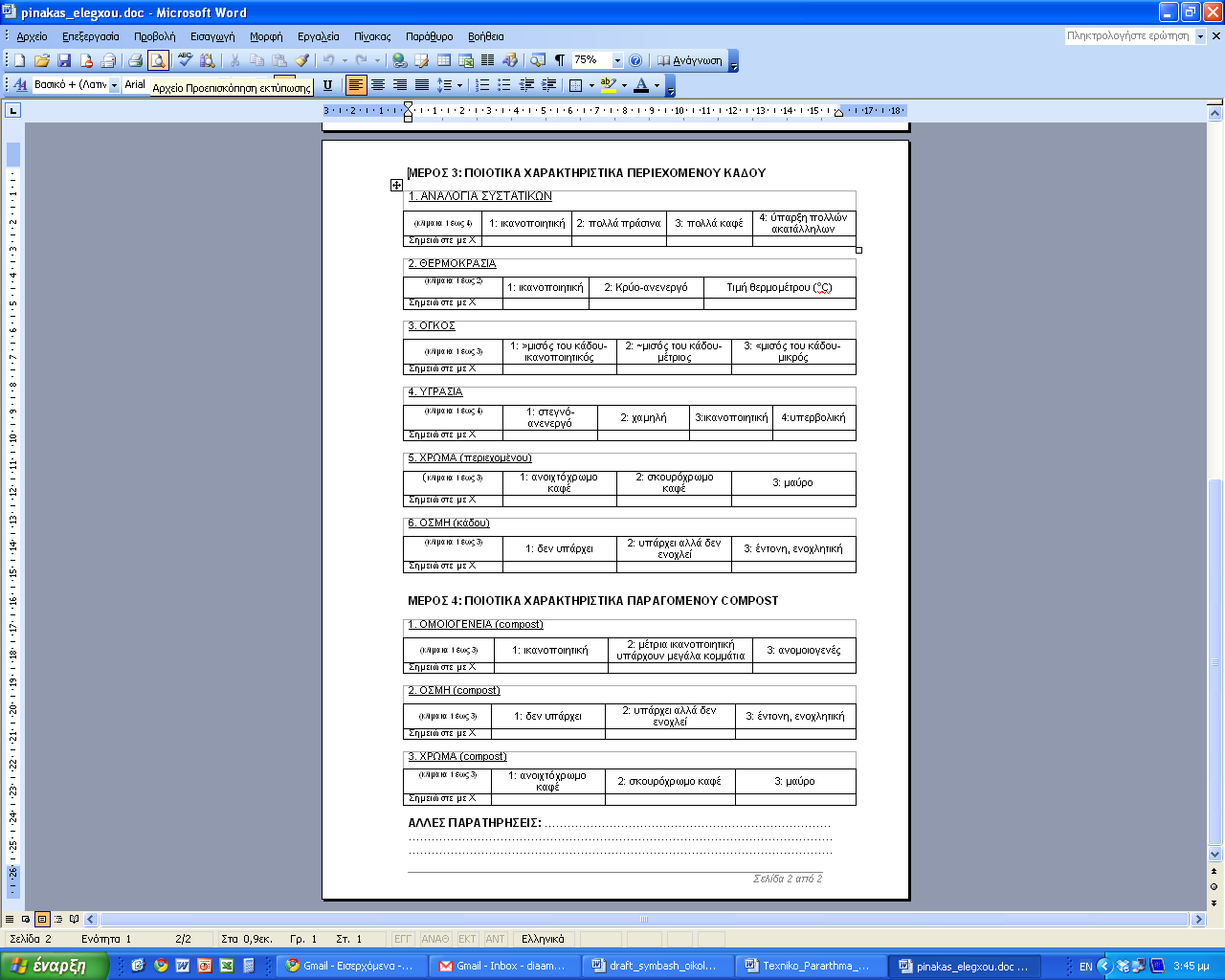Viewport: 1225px width, 980px height.
Task: Open the style box dropdown showing Βασικό
Action: tap(114, 85)
